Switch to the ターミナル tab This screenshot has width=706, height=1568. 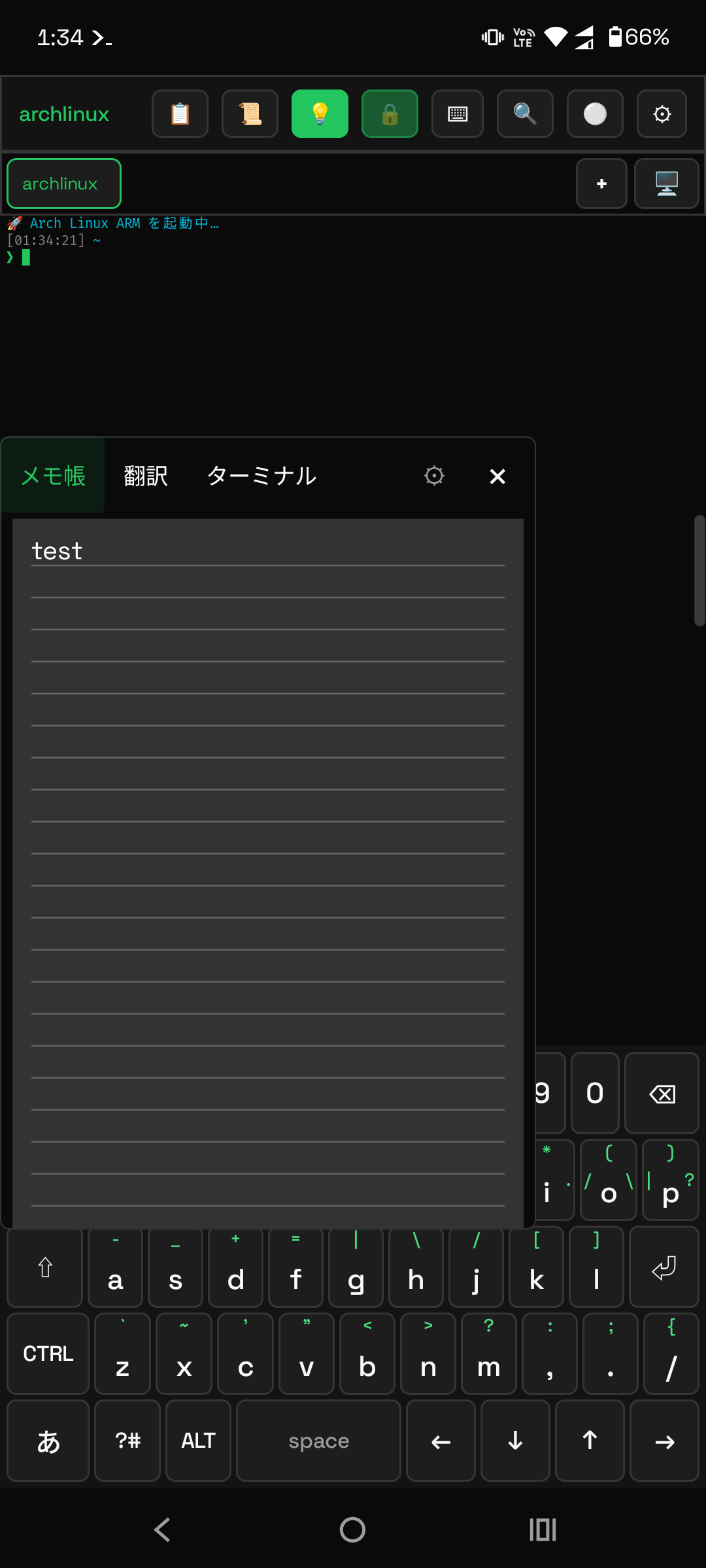click(261, 476)
